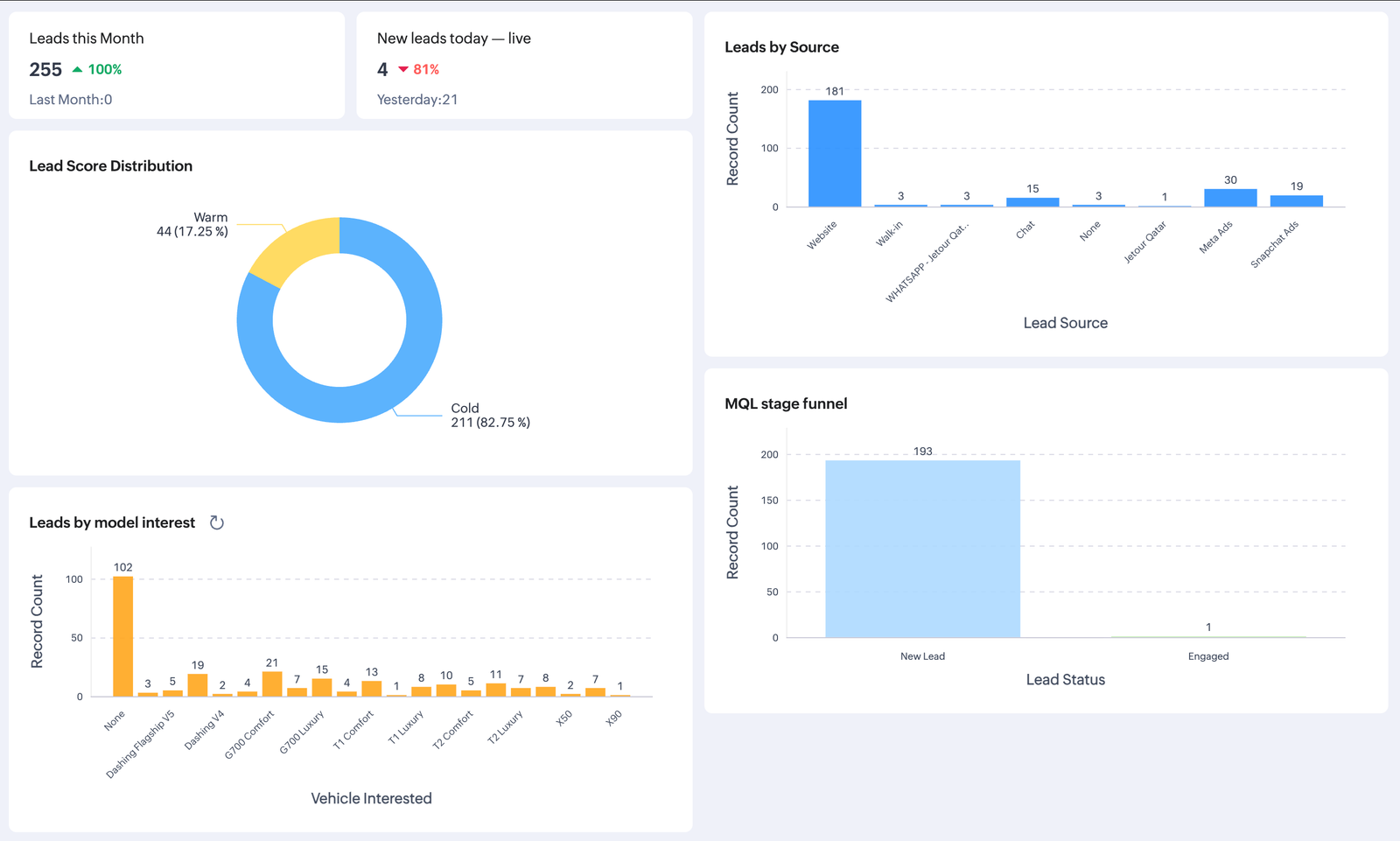Screen dimensions: 1400x841
Task: Click refresh icon beside Leads by model interest
Action: point(217,522)
